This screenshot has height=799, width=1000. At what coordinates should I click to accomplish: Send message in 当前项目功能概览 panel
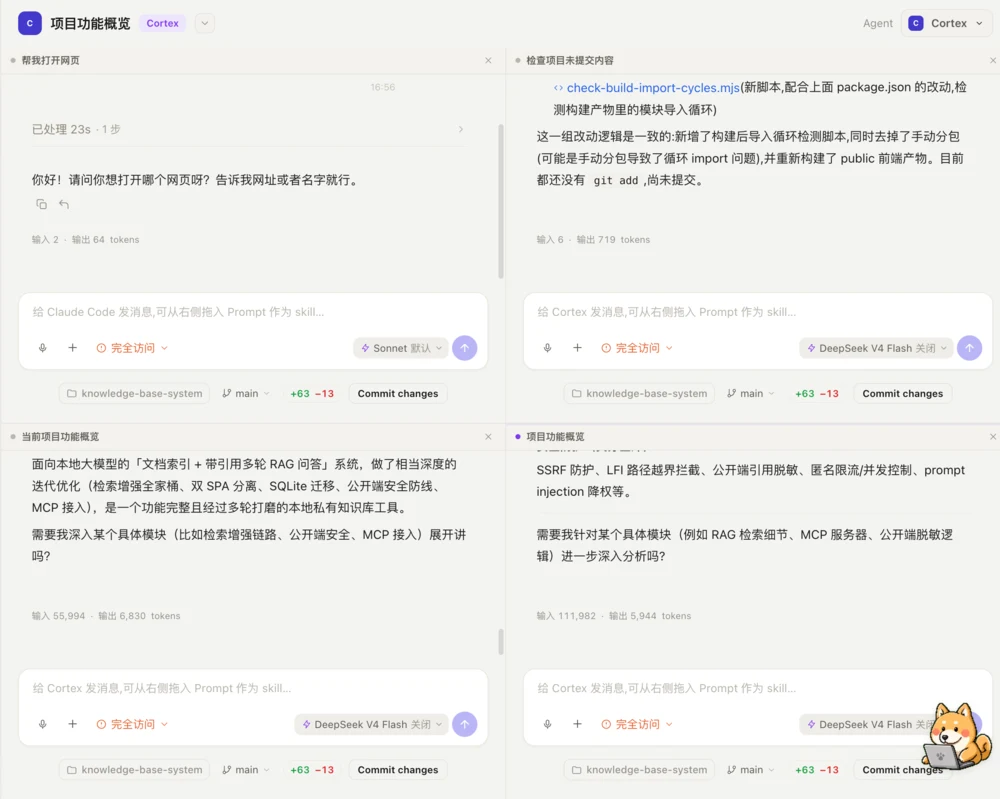(465, 724)
